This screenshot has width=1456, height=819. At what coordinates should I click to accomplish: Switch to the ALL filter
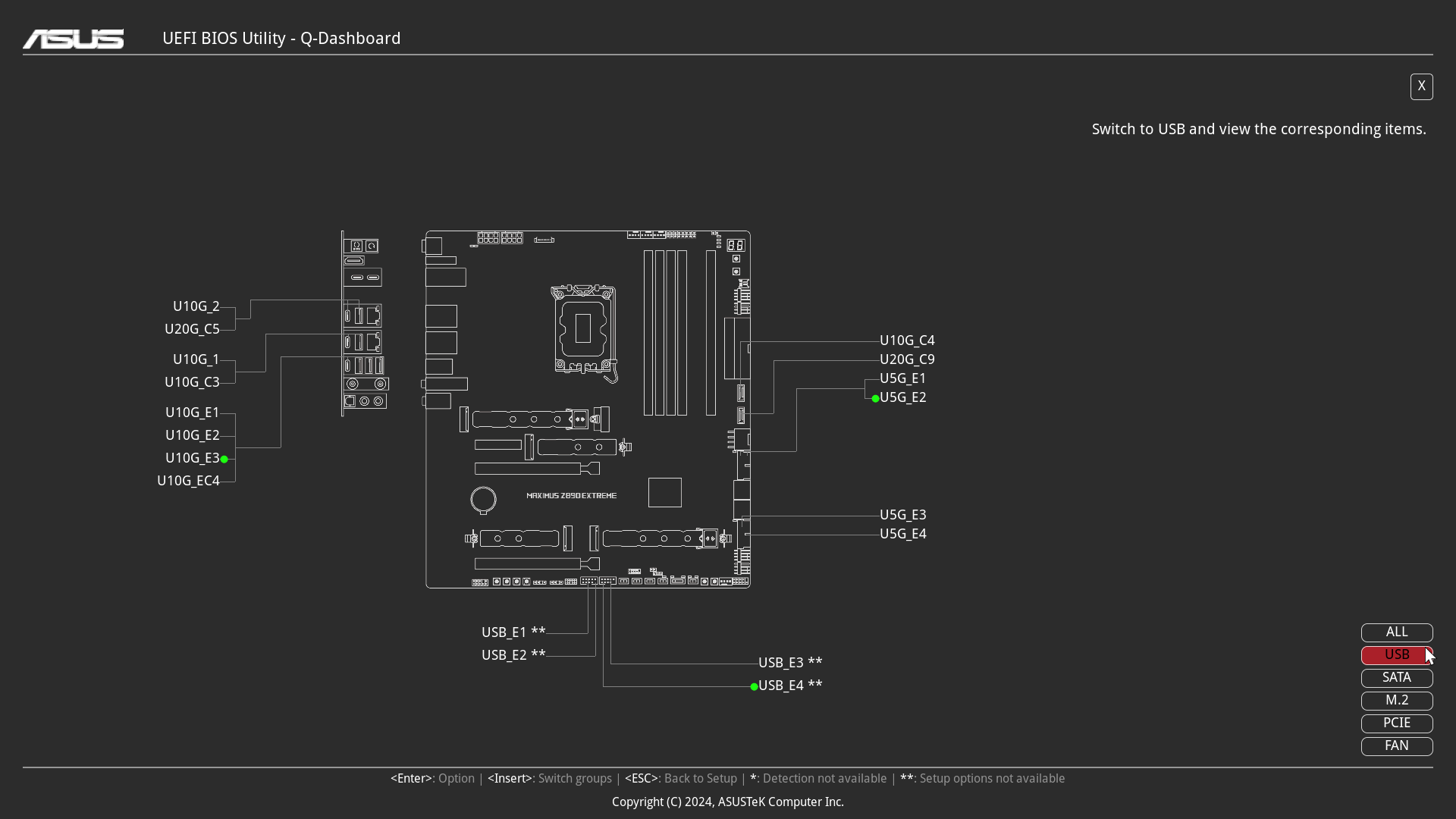pos(1397,632)
